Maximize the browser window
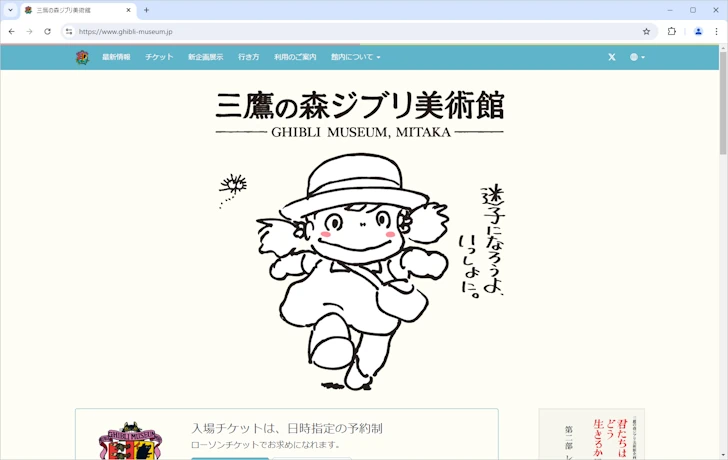Screen dimensions: 728x460 coord(693,10)
